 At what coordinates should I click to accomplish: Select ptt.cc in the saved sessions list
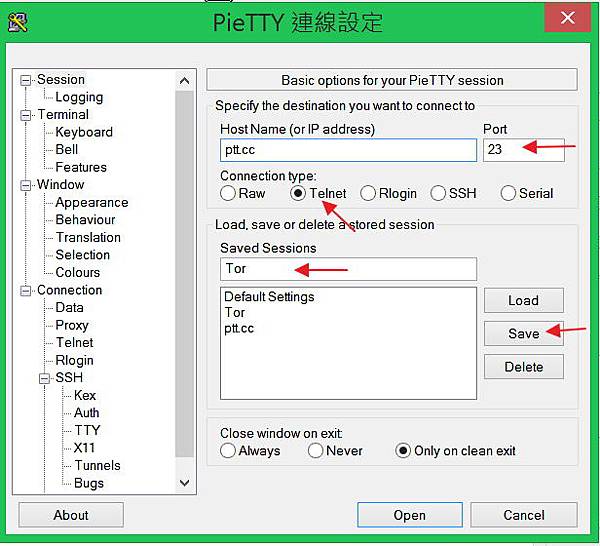coord(239,329)
